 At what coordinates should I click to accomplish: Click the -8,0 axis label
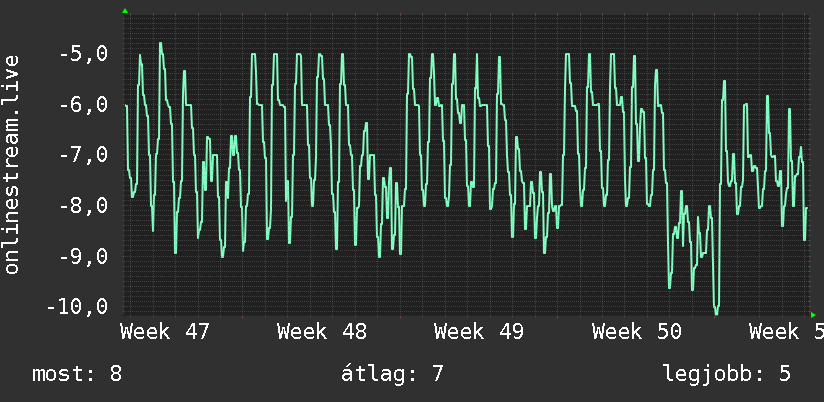click(84, 205)
